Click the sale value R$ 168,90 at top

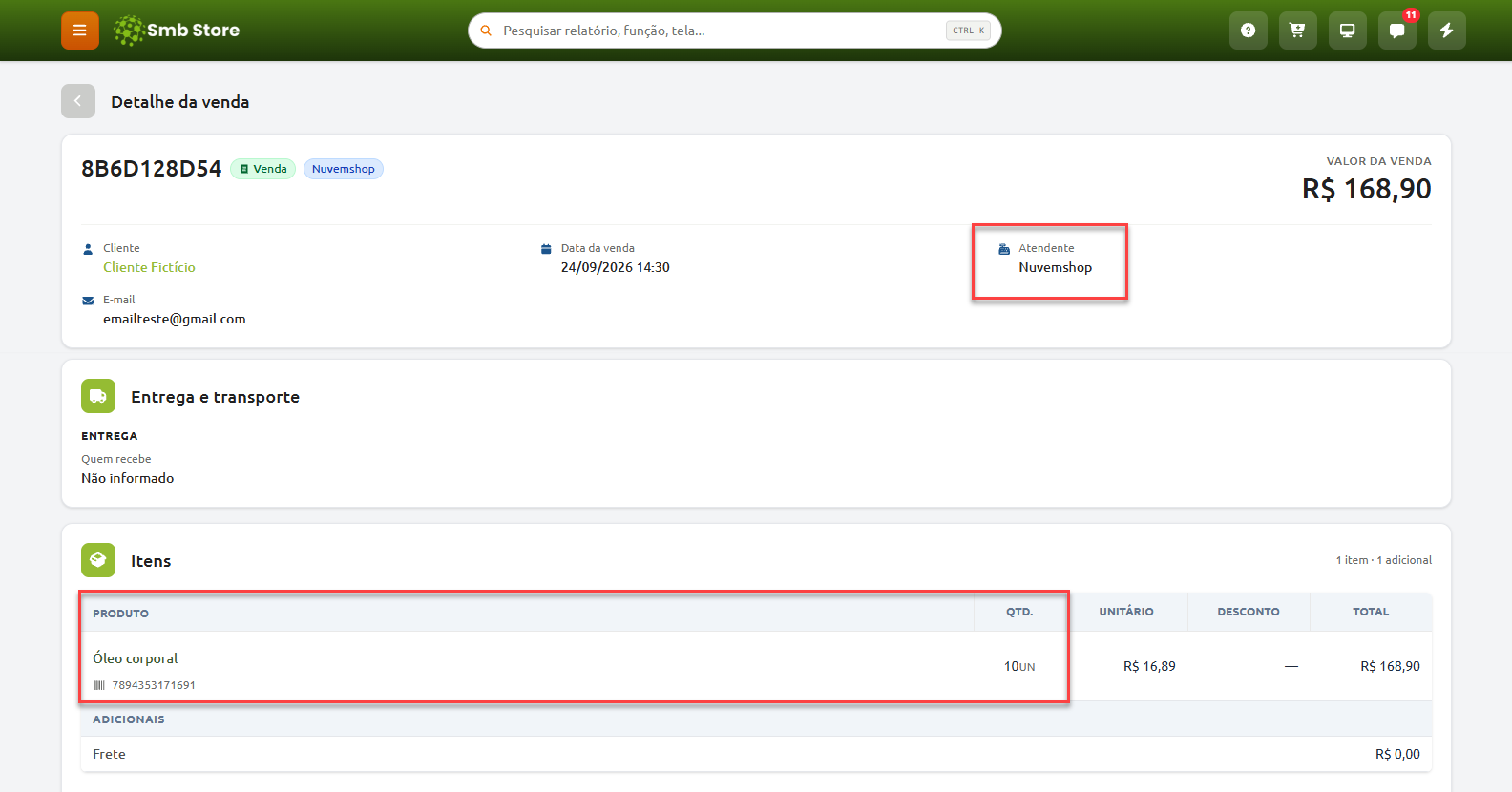tap(1367, 189)
